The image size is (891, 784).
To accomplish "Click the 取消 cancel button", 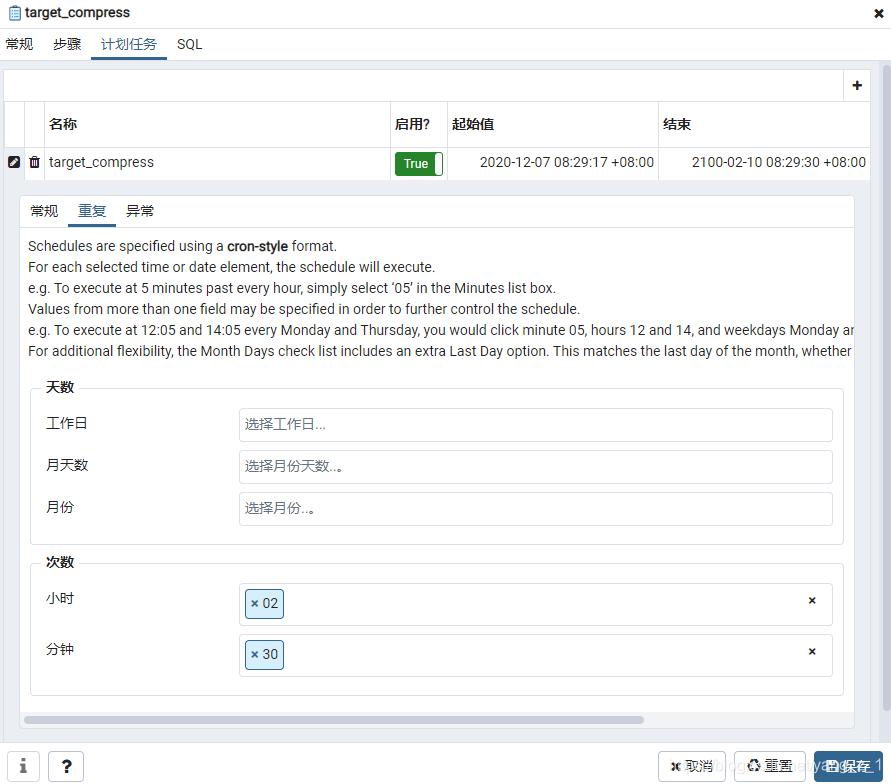I will pyautogui.click(x=692, y=766).
